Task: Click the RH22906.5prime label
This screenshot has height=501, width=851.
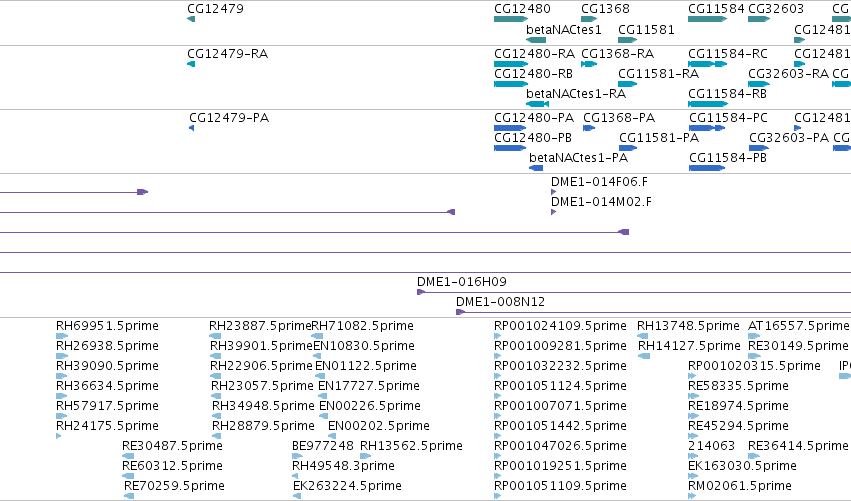Action: click(262, 366)
